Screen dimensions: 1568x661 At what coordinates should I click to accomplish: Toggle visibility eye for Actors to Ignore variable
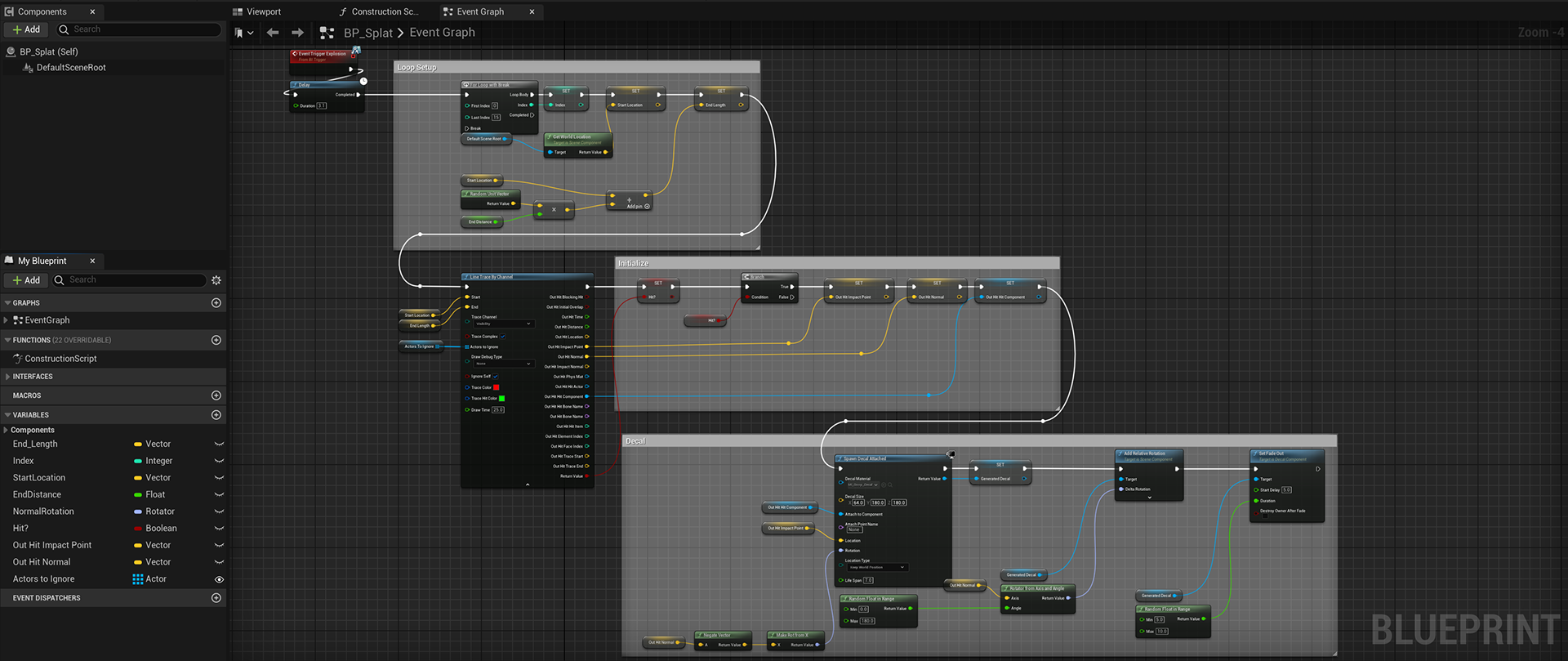219,579
